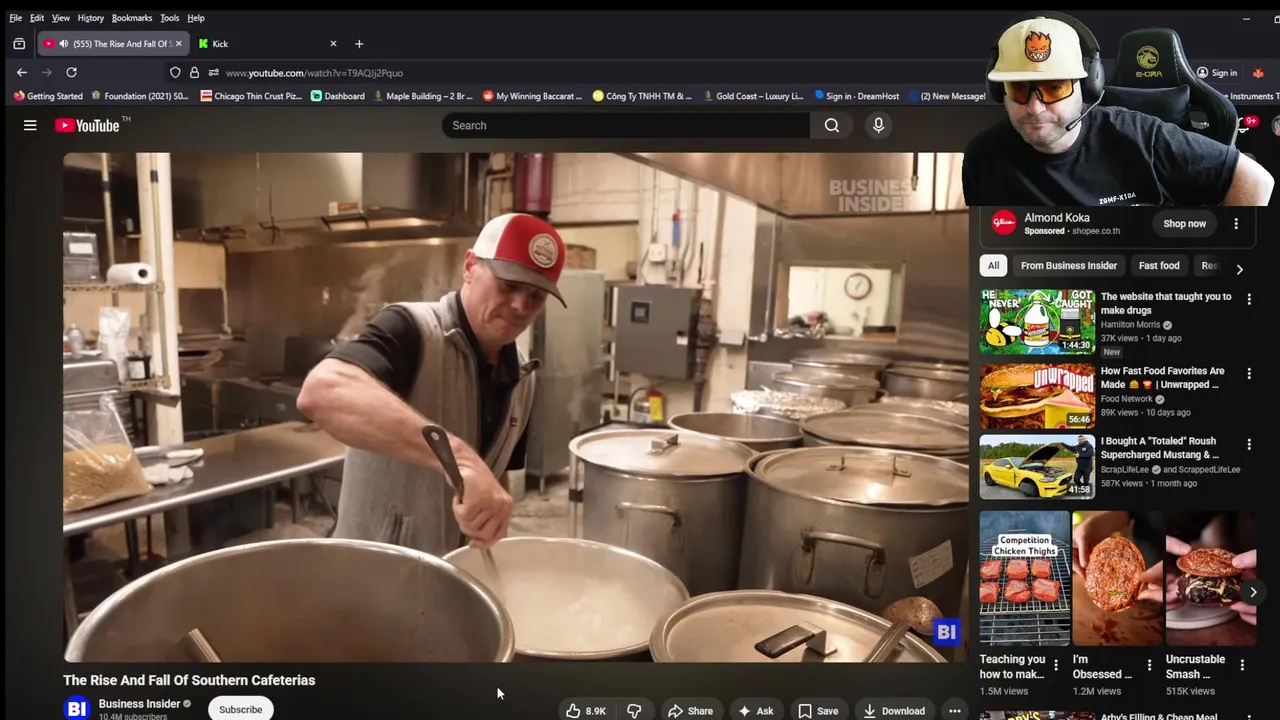The width and height of the screenshot is (1280, 720).
Task: Subscribe to Business Insider
Action: pos(241,709)
